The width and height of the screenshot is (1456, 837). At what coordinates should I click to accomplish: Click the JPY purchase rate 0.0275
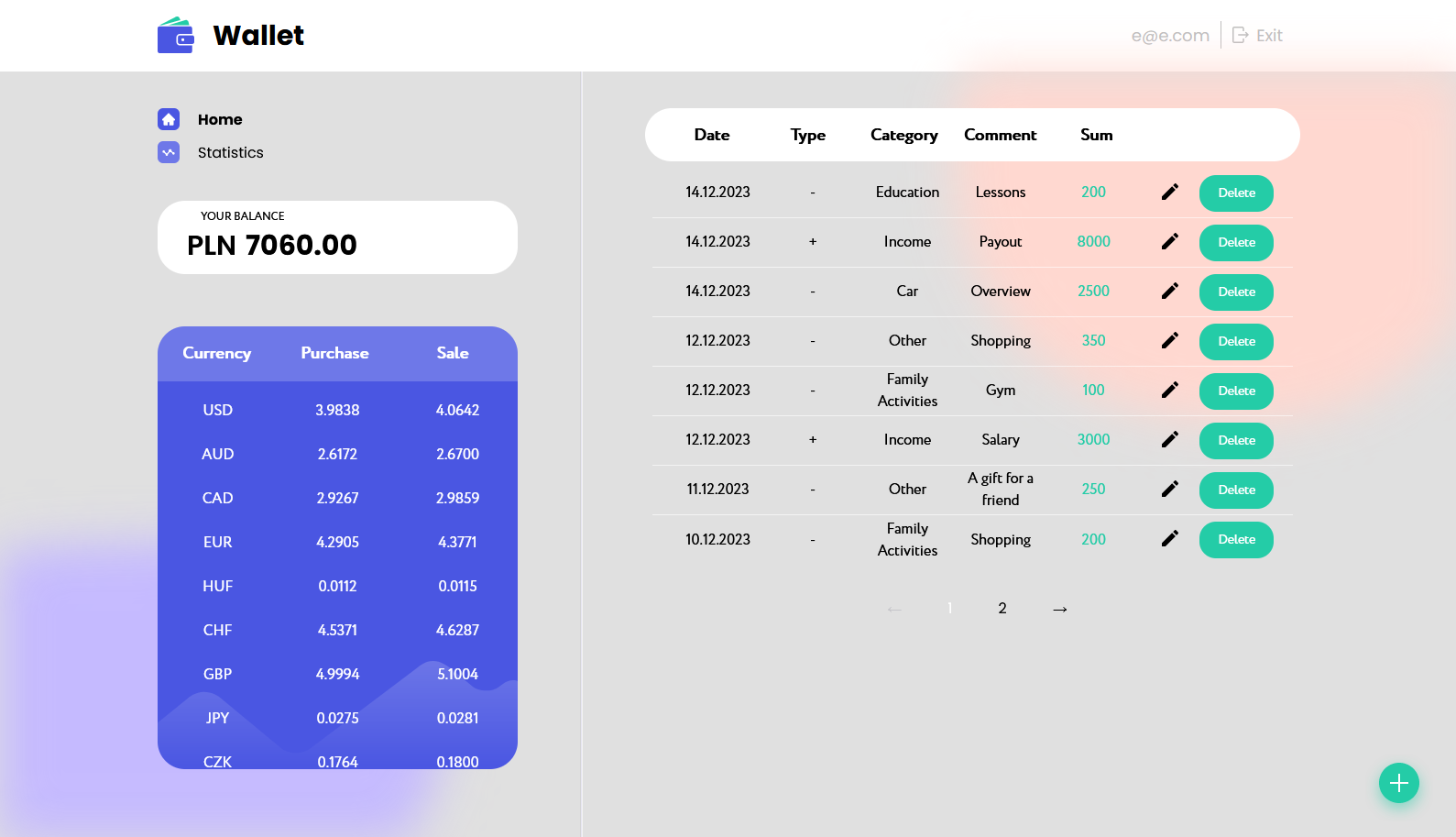(x=337, y=718)
